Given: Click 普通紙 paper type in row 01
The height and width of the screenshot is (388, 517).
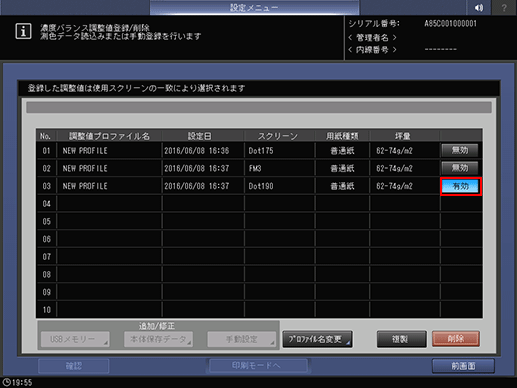Looking at the screenshot, I should coord(342,151).
